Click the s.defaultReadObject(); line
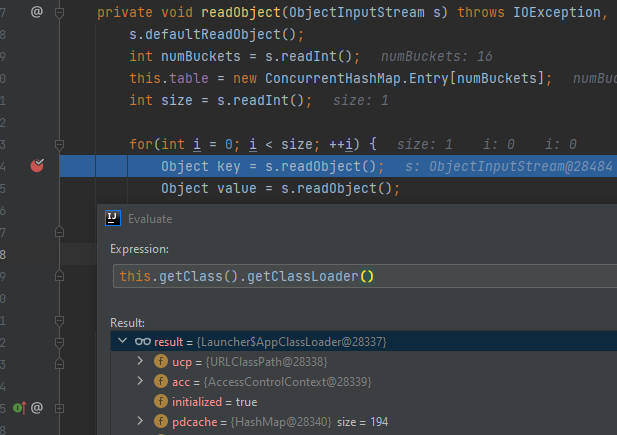 coord(216,35)
